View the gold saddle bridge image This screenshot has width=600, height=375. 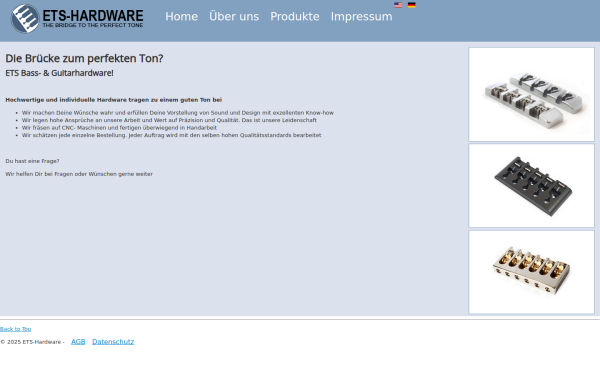click(532, 272)
